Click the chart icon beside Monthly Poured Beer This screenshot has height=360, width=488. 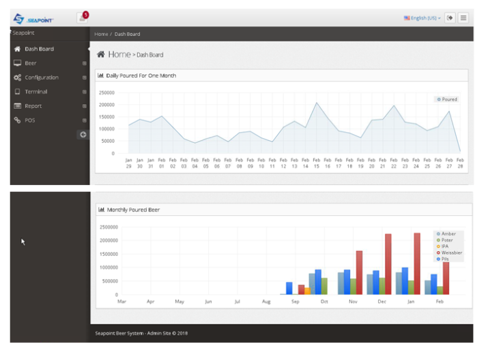click(x=101, y=210)
